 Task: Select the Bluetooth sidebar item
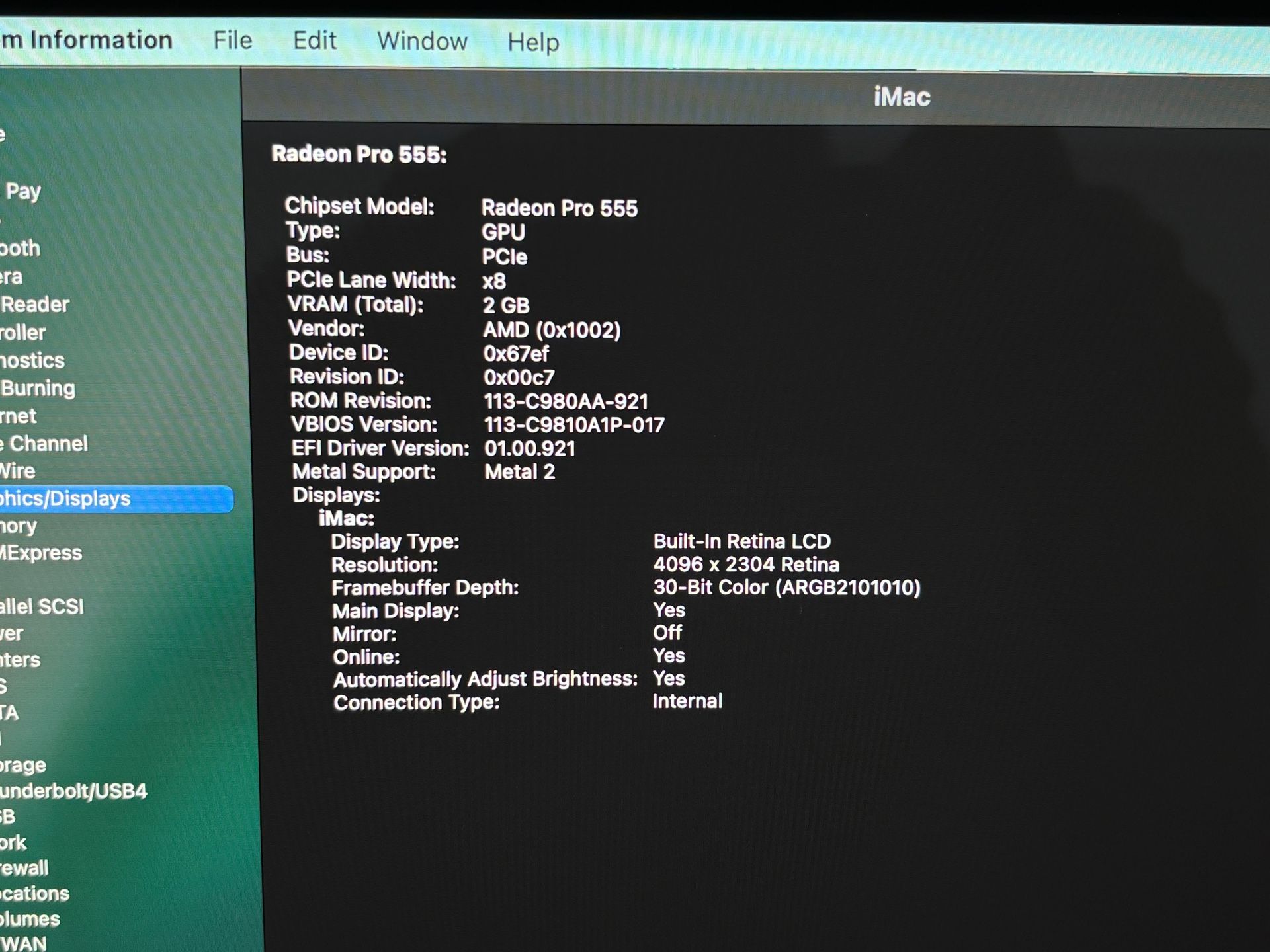(20, 248)
